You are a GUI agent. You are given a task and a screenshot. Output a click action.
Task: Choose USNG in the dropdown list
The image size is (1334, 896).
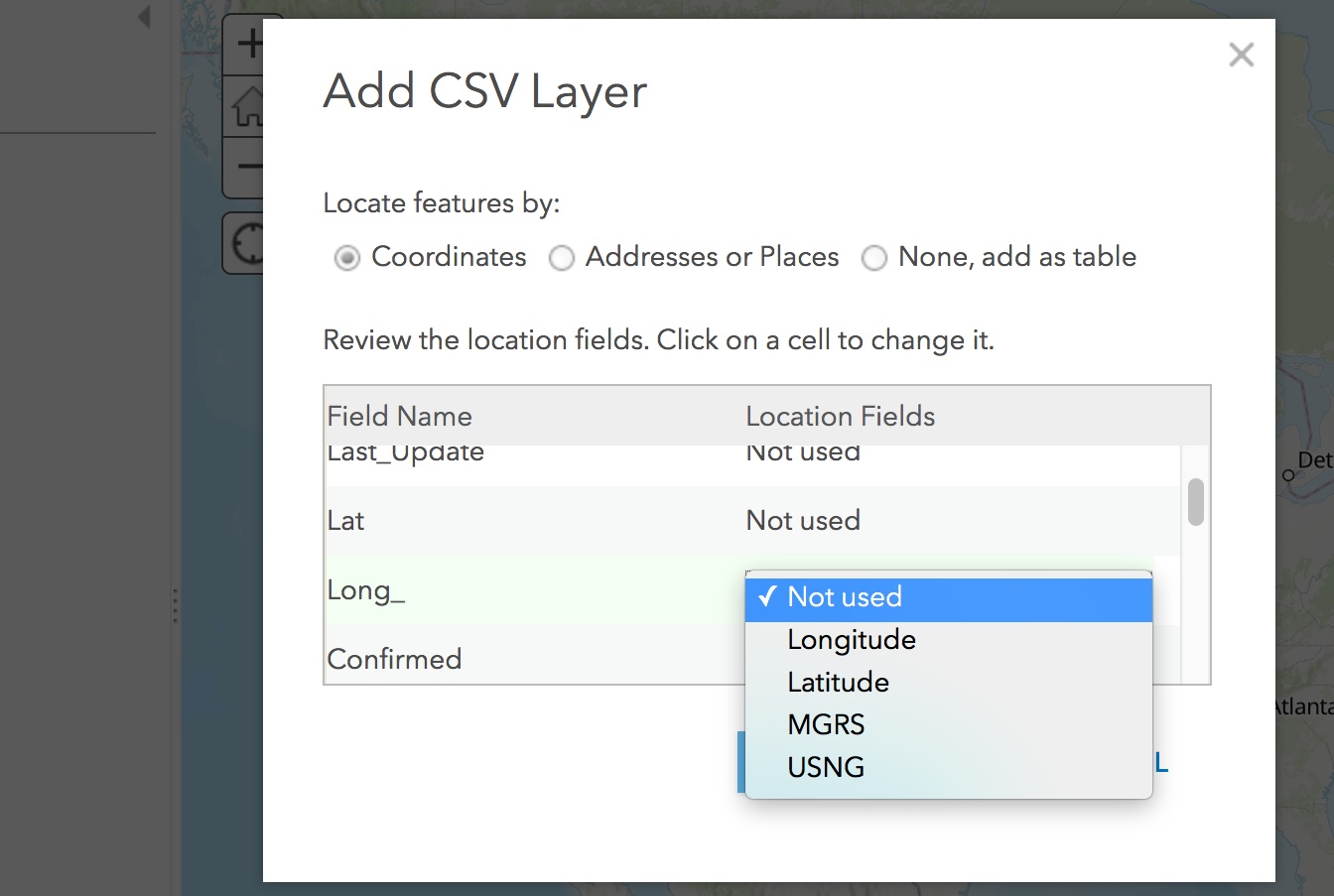(826, 768)
